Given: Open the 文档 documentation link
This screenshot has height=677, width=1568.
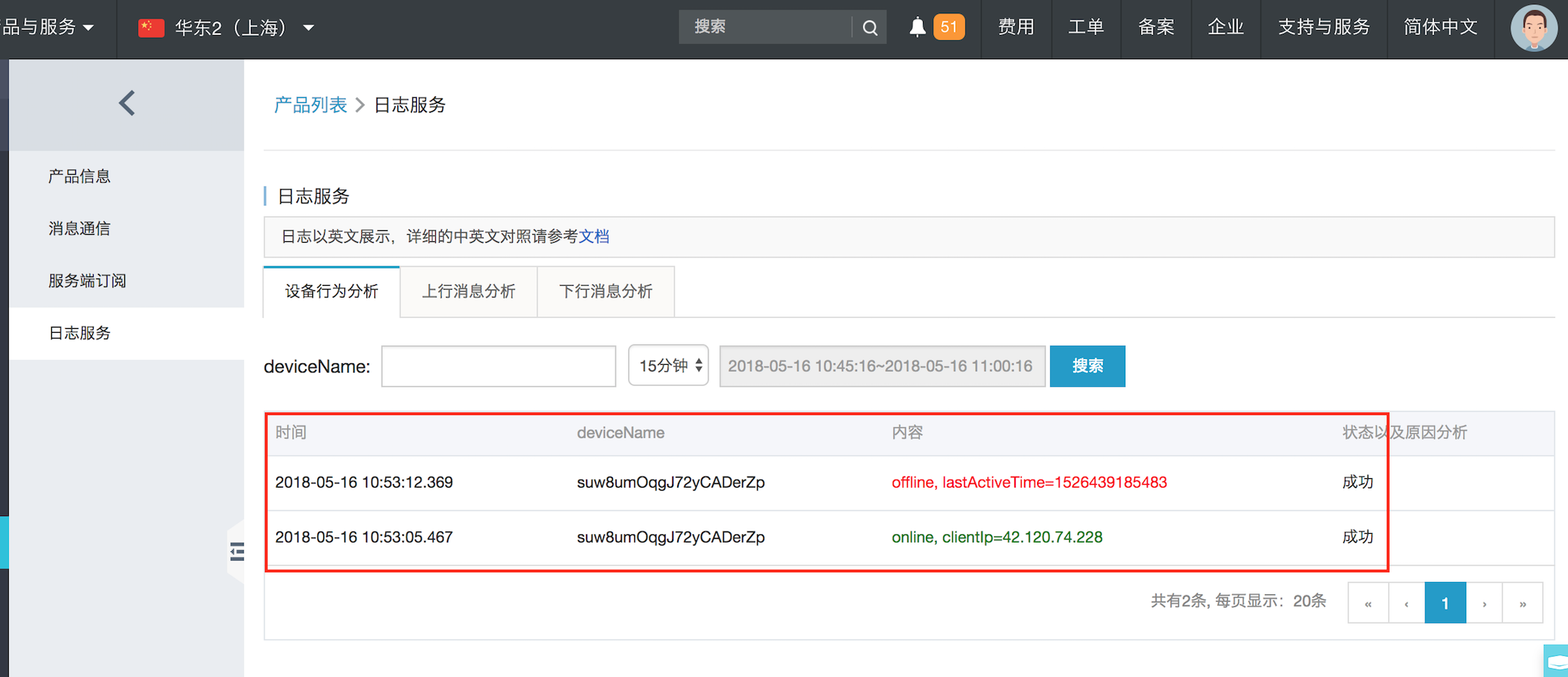Looking at the screenshot, I should pos(594,237).
